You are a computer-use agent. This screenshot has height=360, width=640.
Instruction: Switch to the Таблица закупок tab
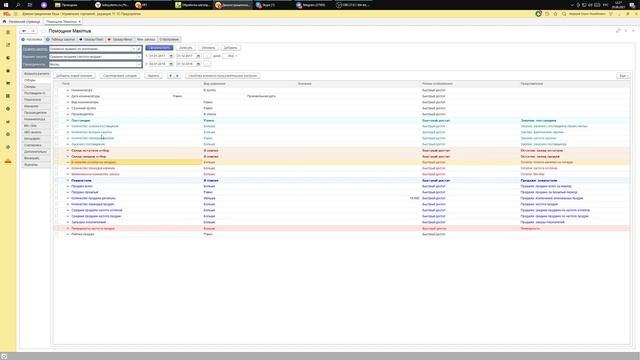tap(60, 40)
